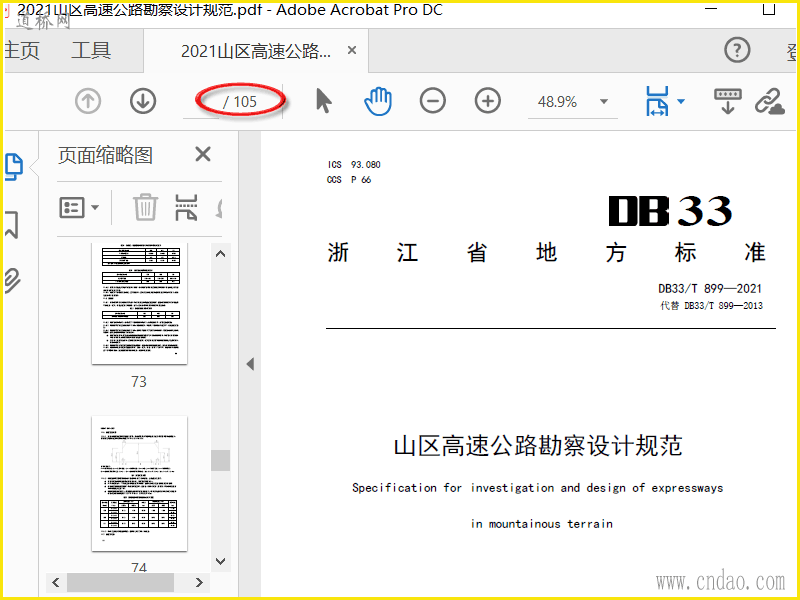This screenshot has width=800, height=600.
Task: Click thumbnail panel scroll left arrow
Action: [56, 582]
